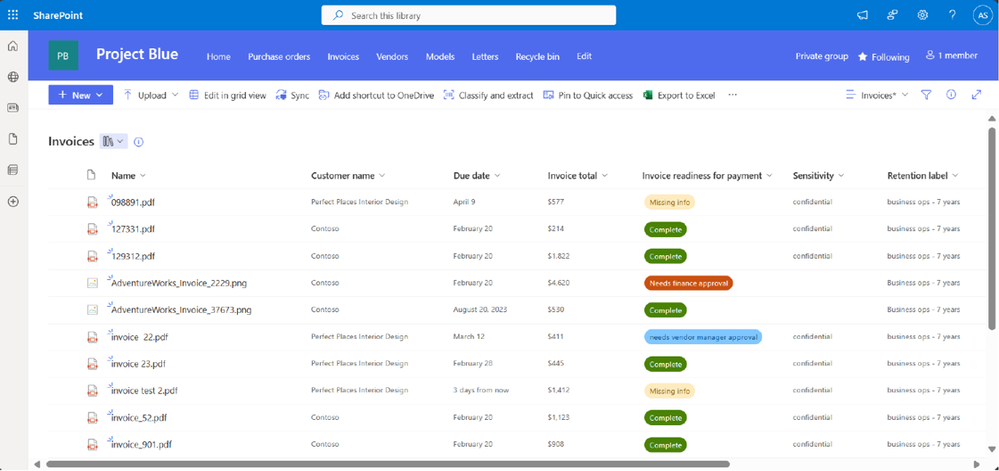
Task: Click the $4,620 invoice total cell
Action: click(558, 283)
